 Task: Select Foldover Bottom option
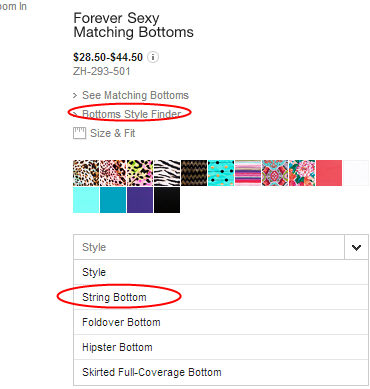221,322
